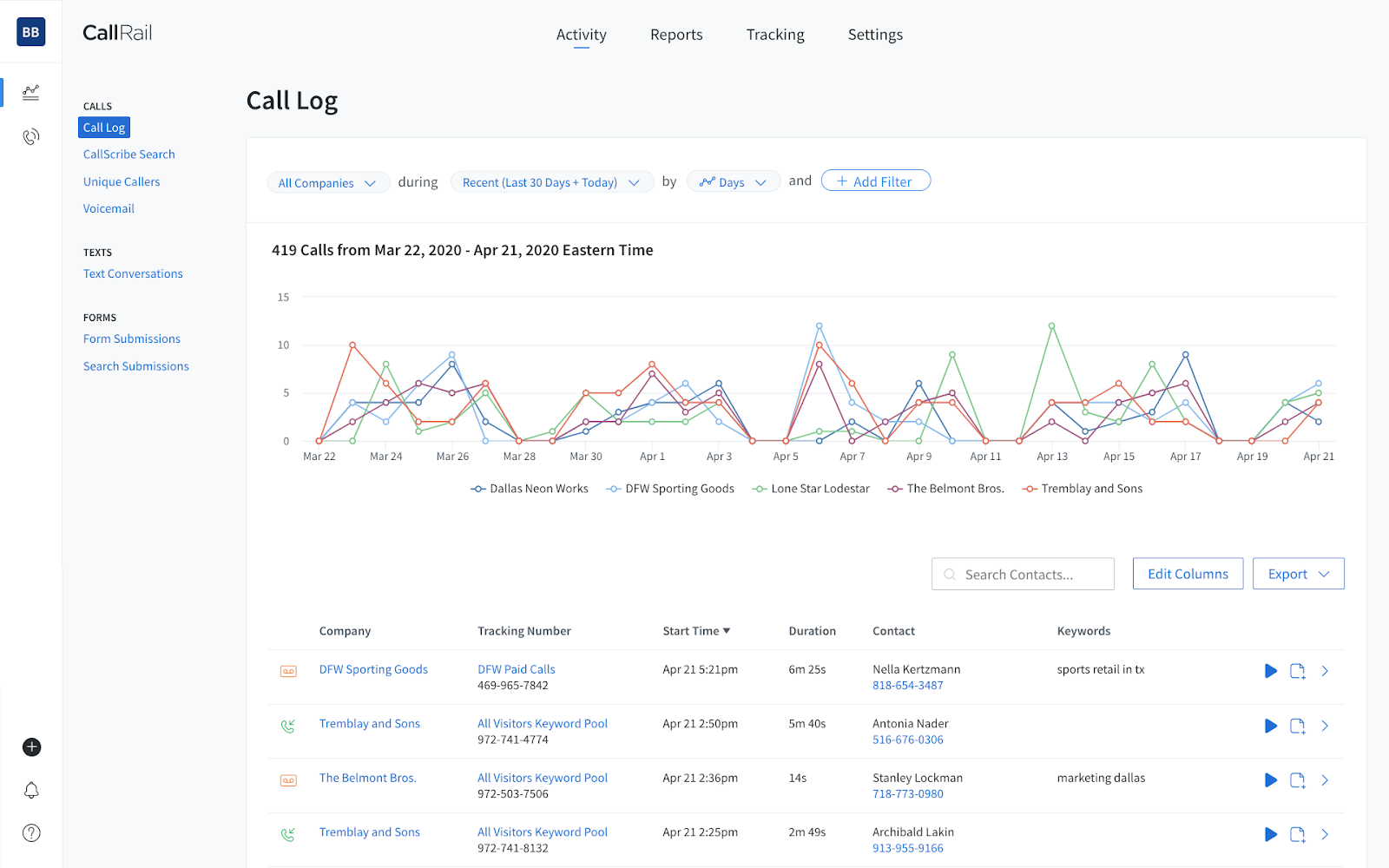Open the help question mark icon
This screenshot has height=868, width=1389.
pos(31,833)
